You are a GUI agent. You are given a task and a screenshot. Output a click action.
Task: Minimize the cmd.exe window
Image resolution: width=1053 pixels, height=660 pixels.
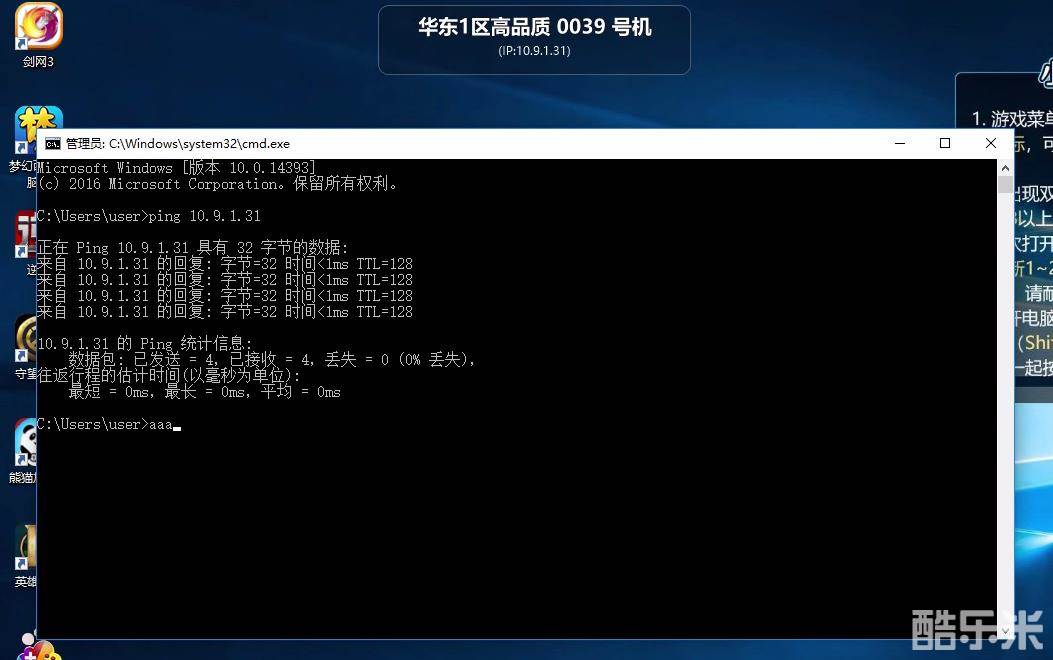(899, 144)
